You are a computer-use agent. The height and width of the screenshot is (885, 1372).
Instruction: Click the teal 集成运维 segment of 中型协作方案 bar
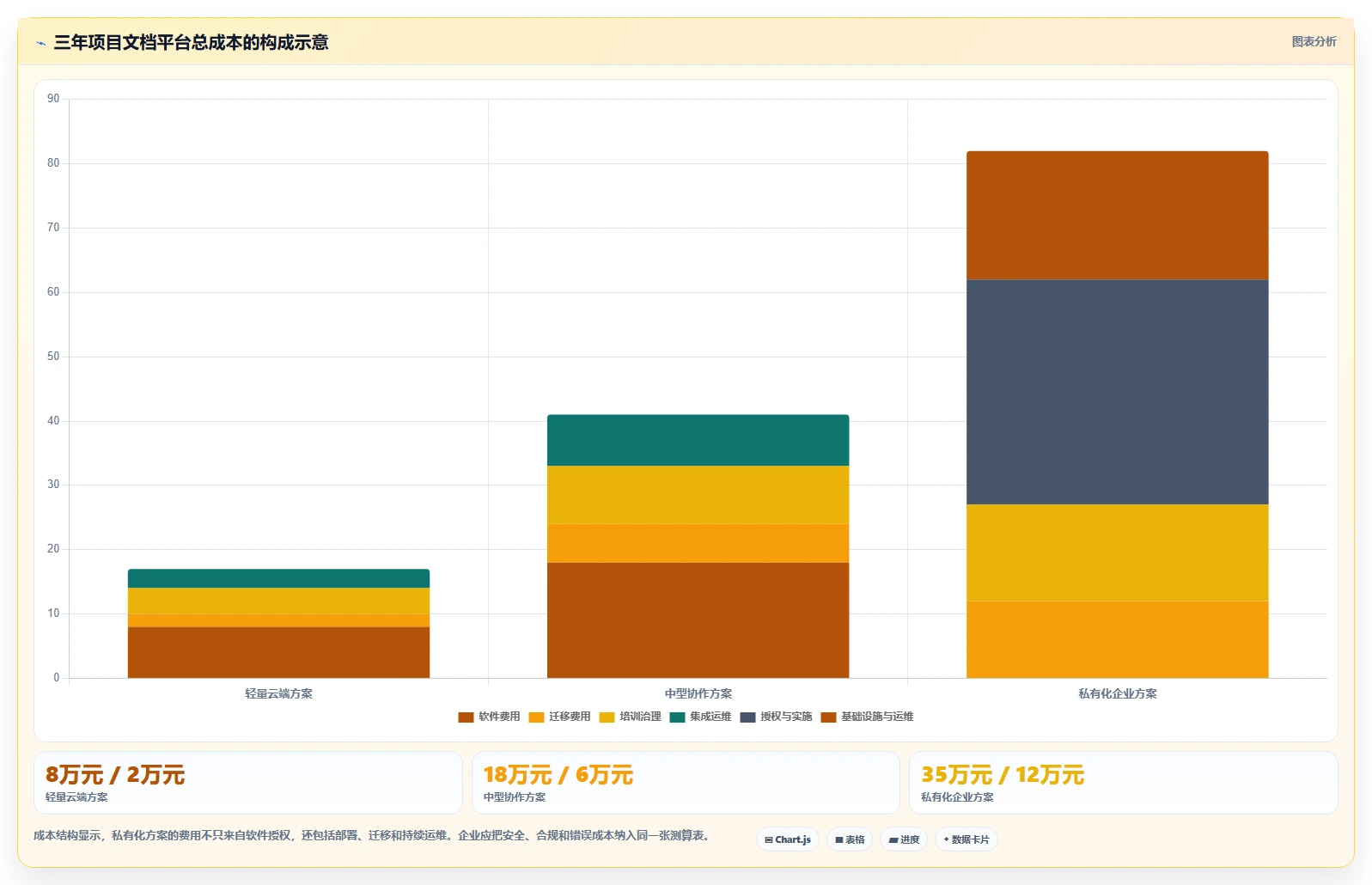tap(698, 440)
